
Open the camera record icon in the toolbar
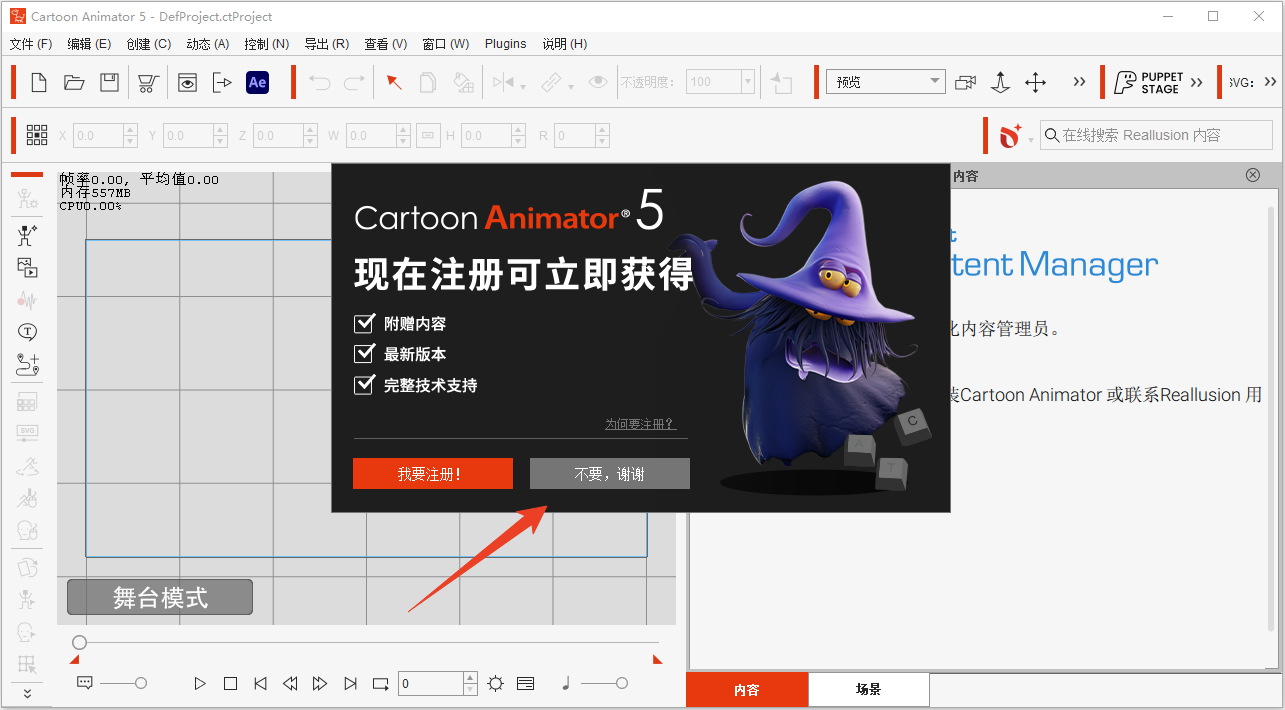pos(965,82)
